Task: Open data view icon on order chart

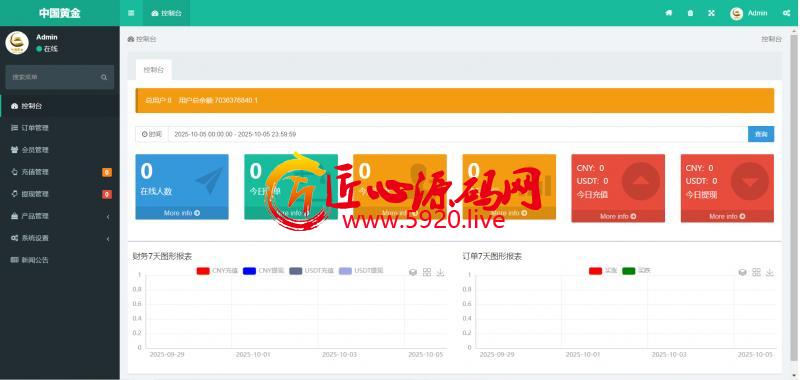Action: pos(742,272)
